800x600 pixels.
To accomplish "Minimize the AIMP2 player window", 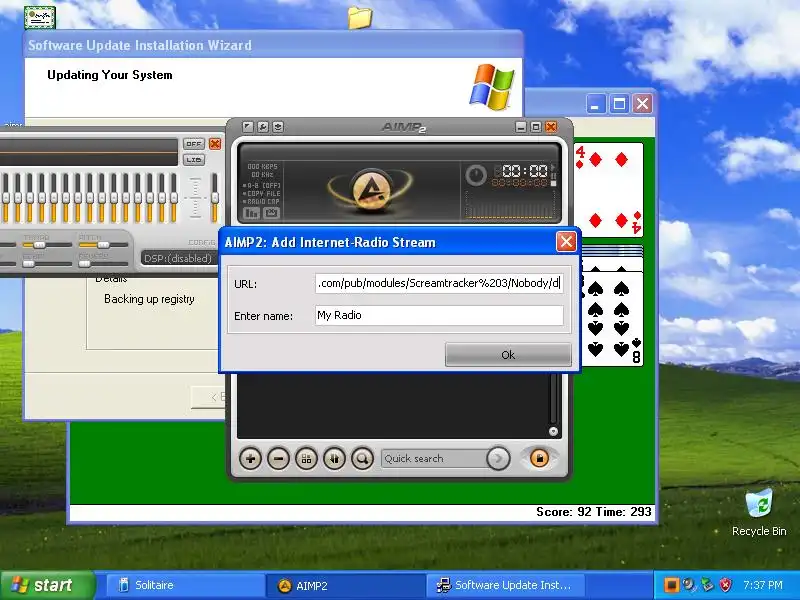I will tap(521, 127).
